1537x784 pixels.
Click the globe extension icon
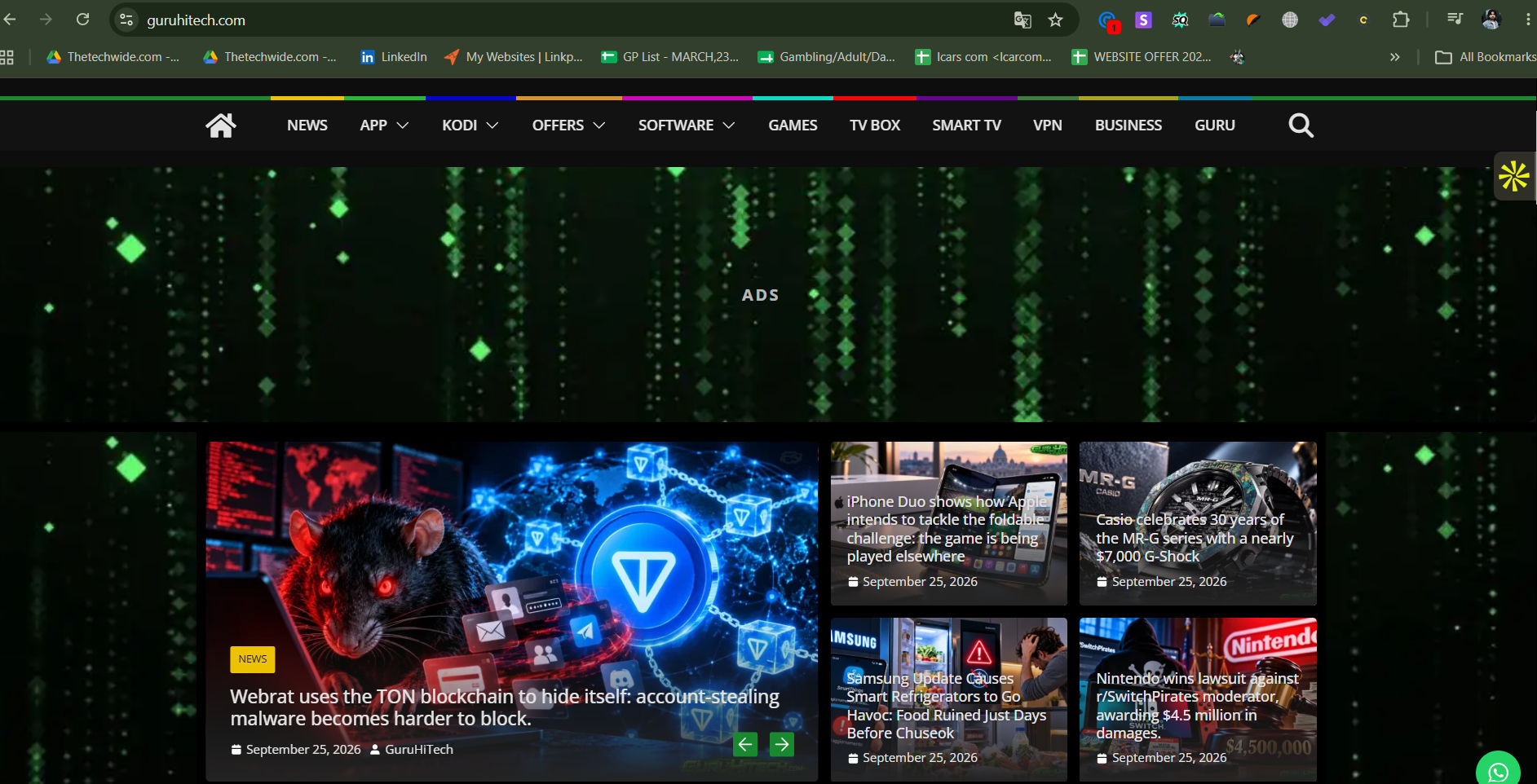pos(1290,20)
